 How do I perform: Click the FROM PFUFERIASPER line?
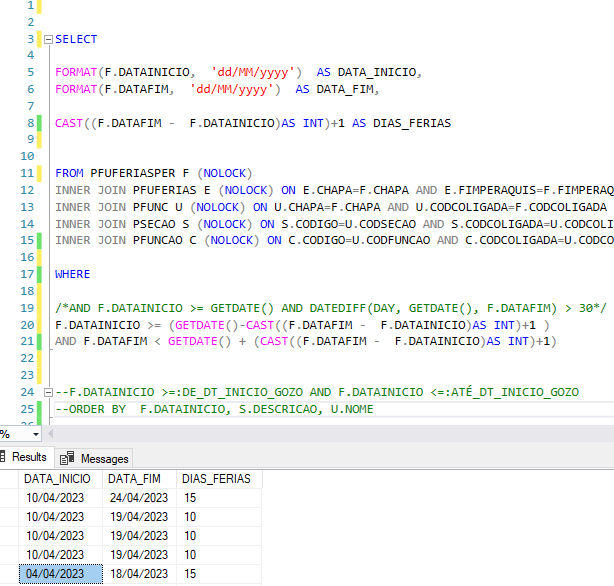coord(154,173)
